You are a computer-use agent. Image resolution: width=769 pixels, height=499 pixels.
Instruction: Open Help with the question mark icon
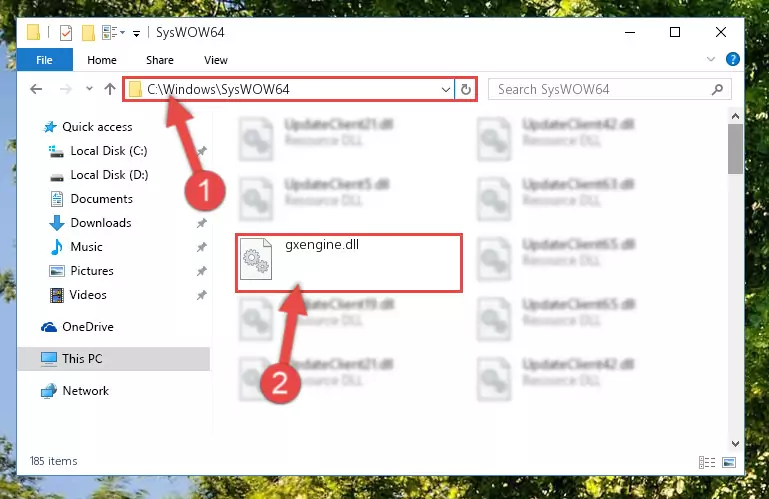click(x=733, y=59)
